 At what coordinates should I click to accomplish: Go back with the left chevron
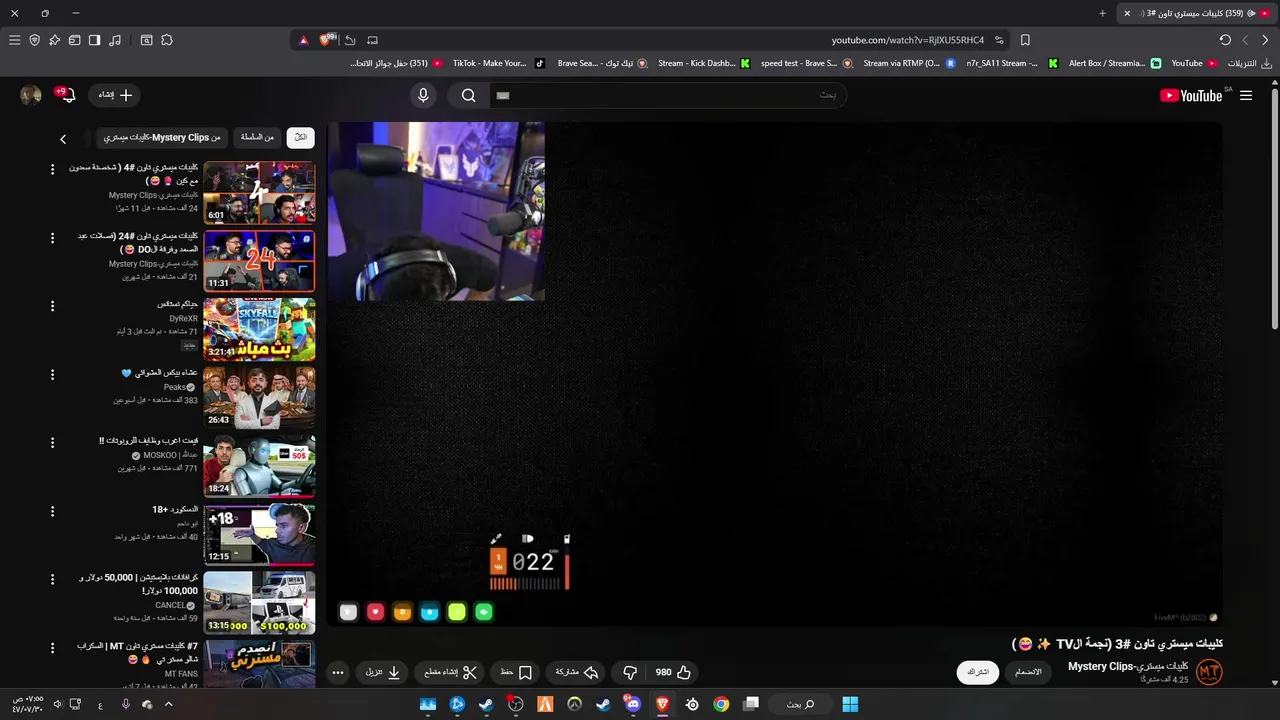(1245, 40)
